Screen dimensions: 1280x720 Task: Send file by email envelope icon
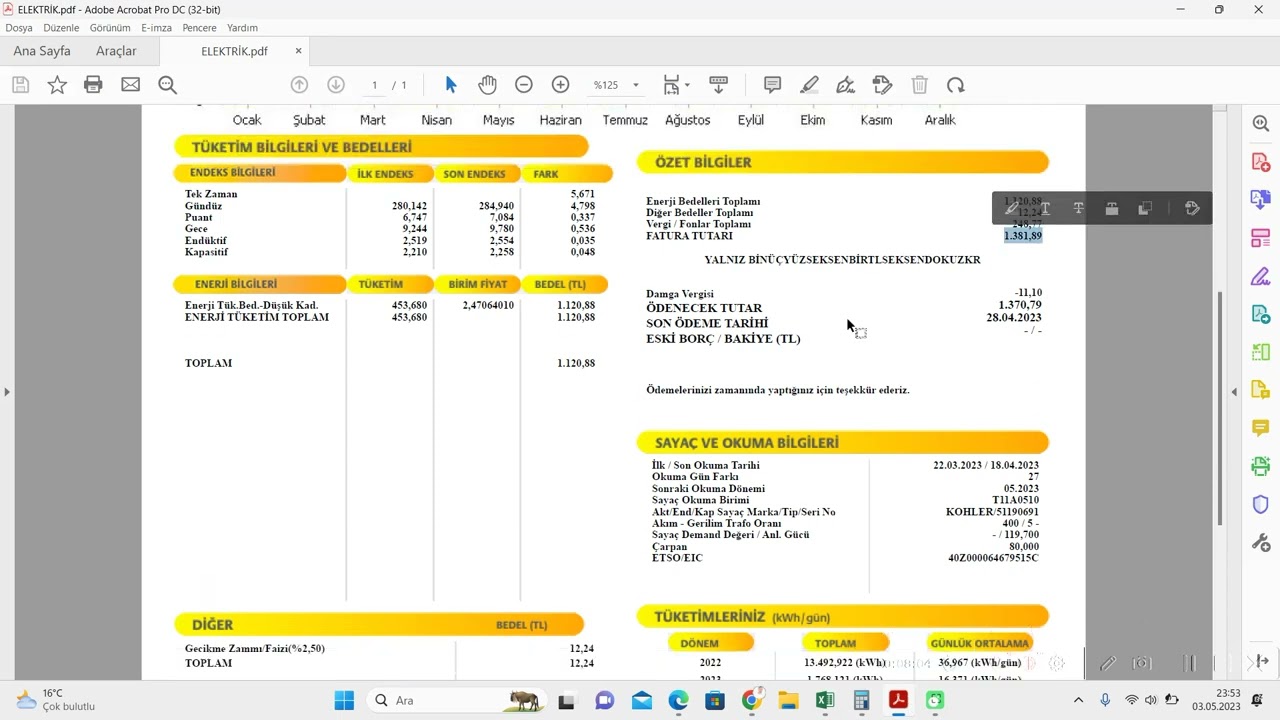(130, 85)
